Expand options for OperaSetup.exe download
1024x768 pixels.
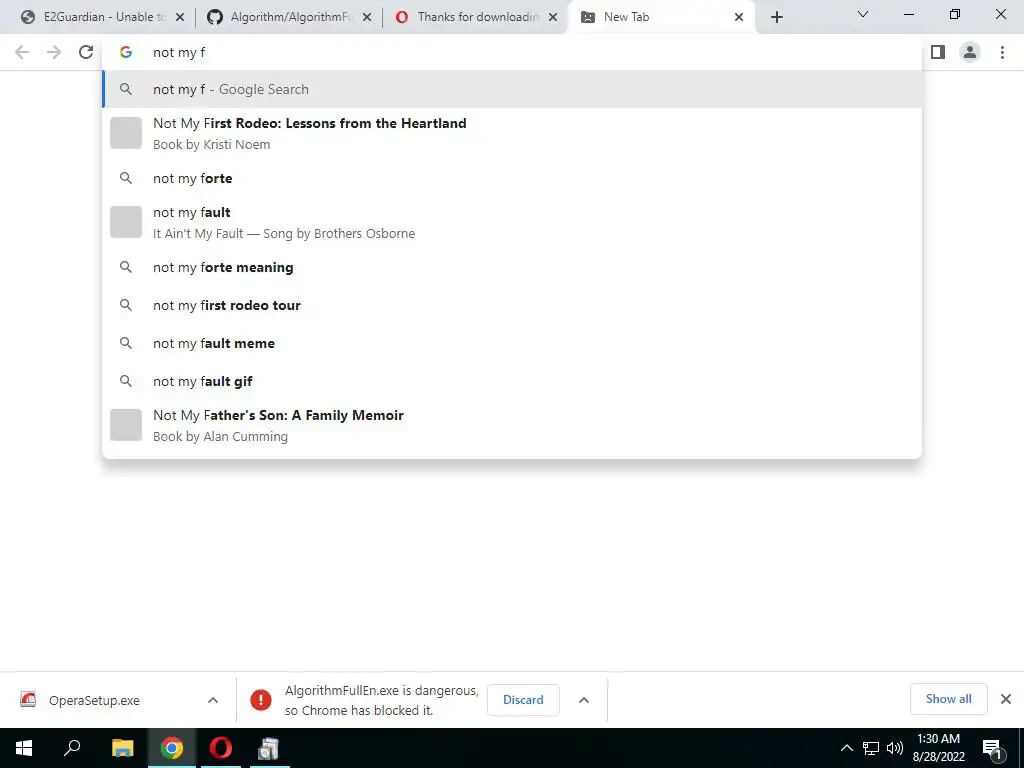213,700
